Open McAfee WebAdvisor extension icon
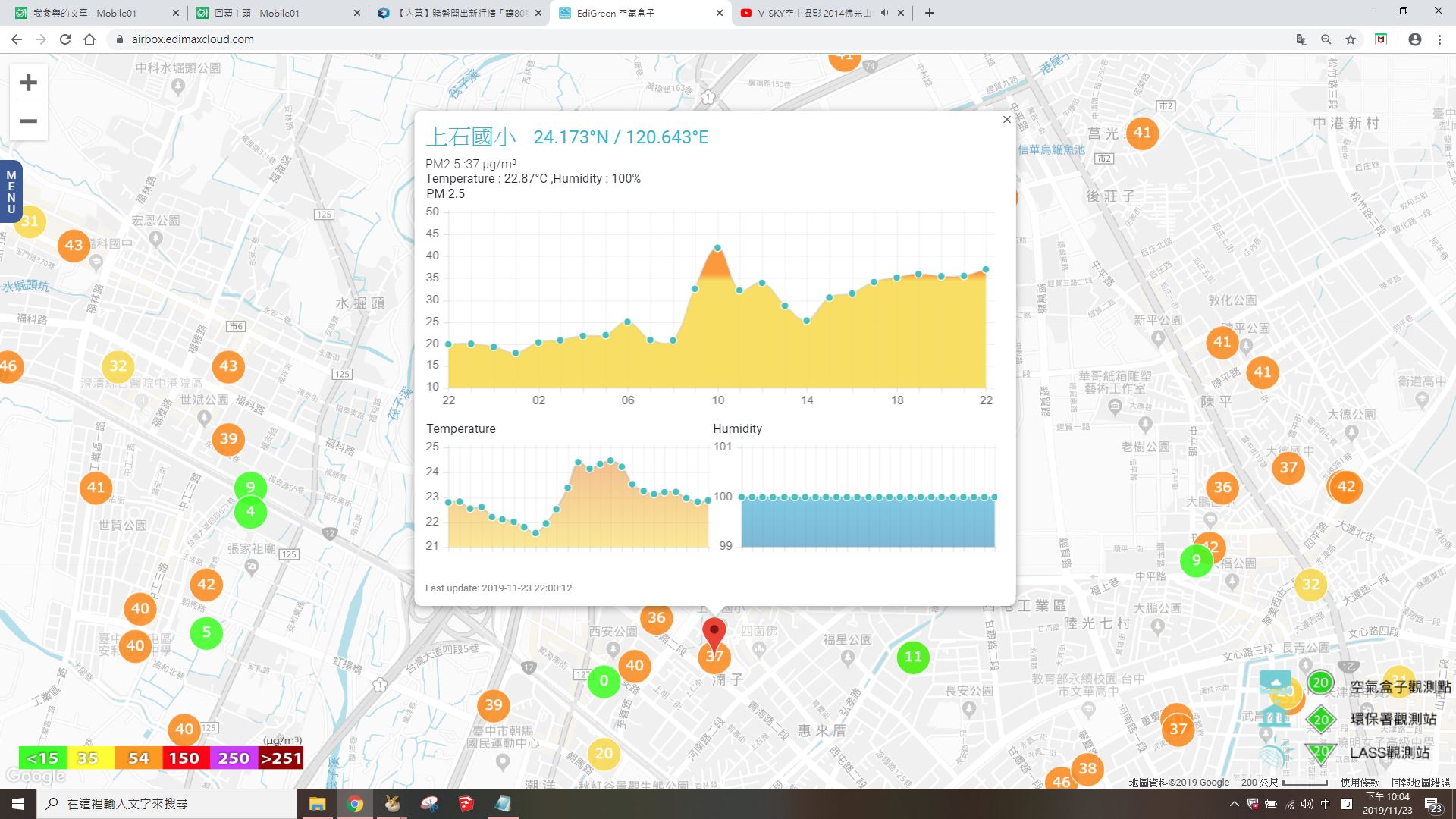The height and width of the screenshot is (819, 1456). point(1381,39)
